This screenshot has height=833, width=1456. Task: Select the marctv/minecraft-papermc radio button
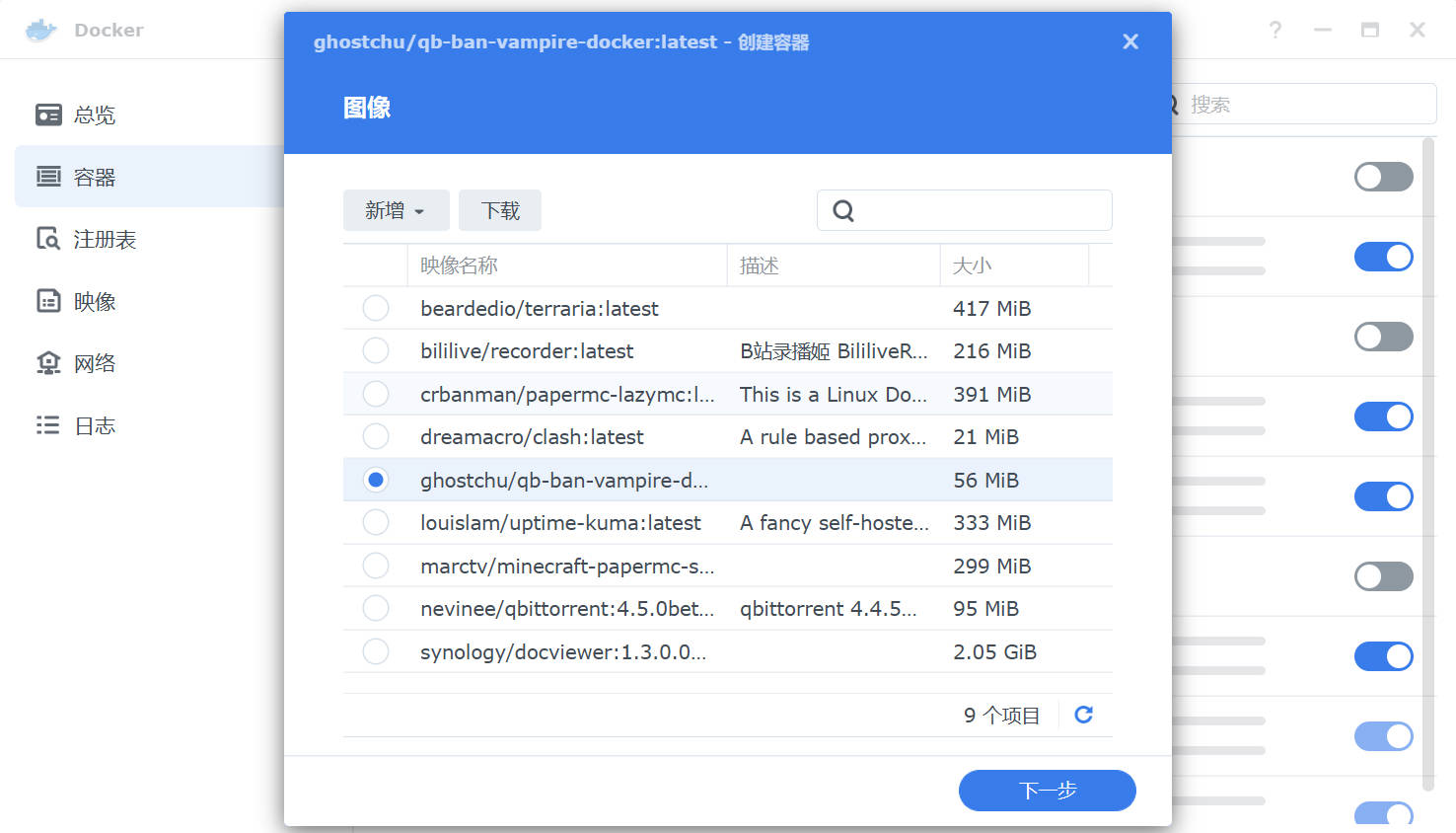(x=376, y=566)
